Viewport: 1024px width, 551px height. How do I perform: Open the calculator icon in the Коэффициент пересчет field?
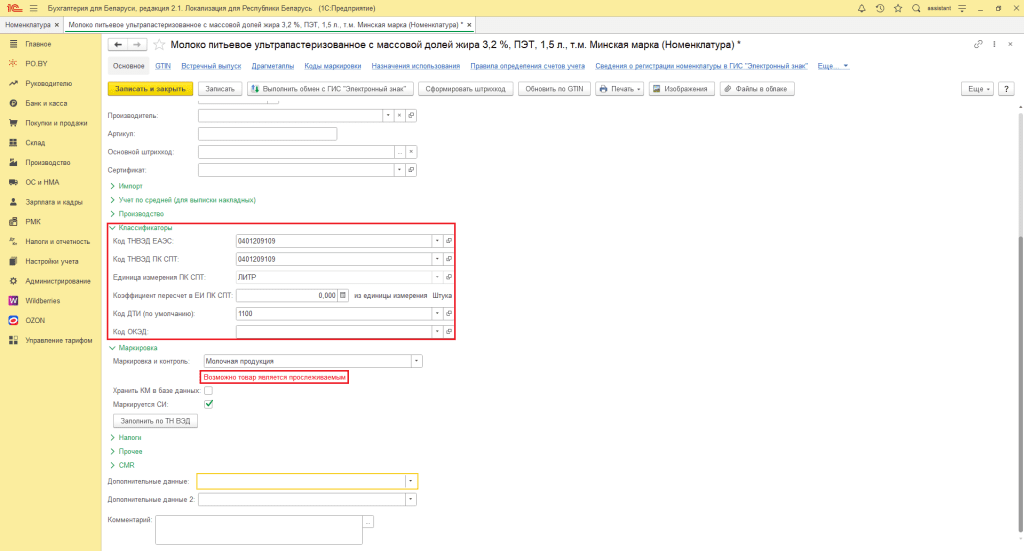coord(343,296)
